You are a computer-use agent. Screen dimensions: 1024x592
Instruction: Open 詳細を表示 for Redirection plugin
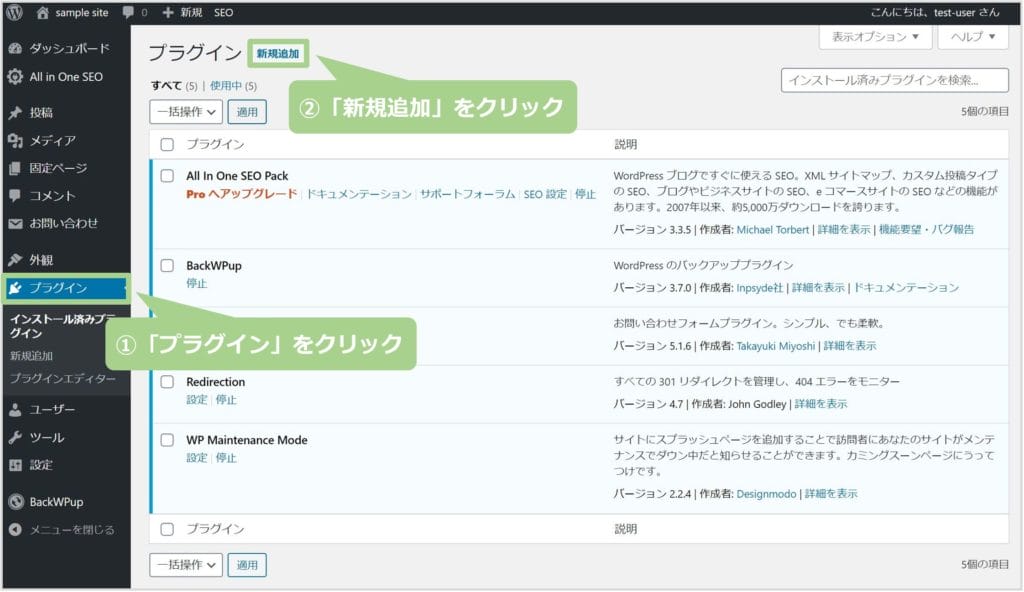click(821, 404)
